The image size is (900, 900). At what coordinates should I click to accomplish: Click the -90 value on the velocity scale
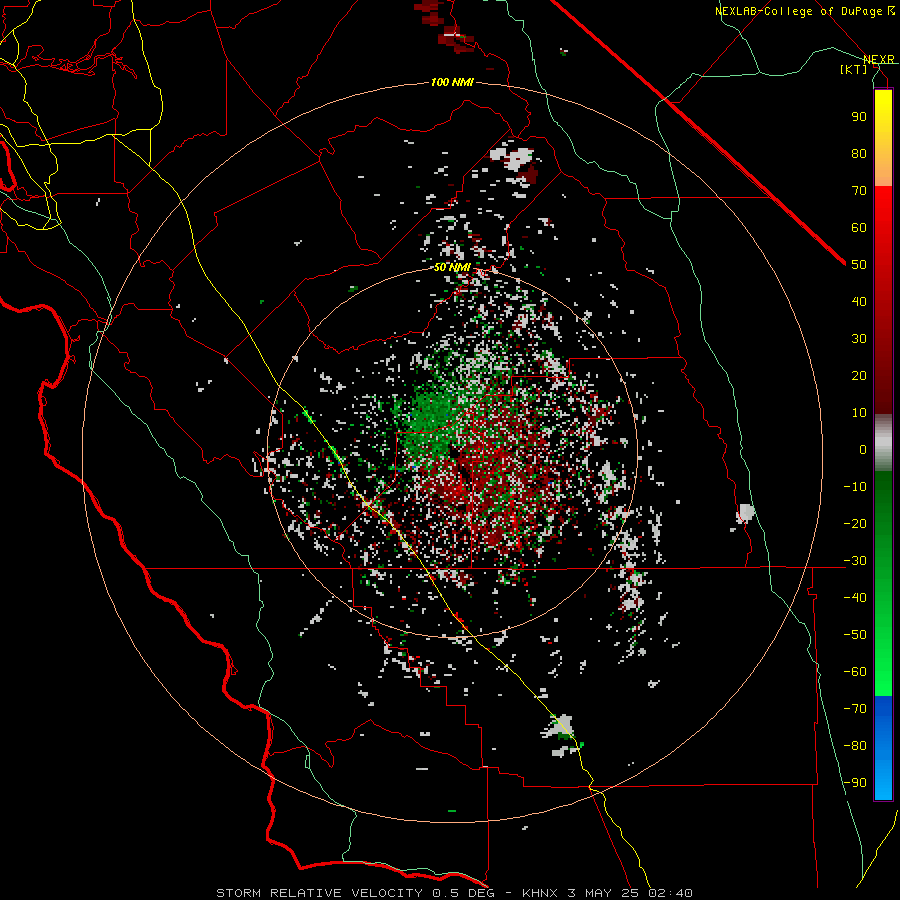coord(855,782)
